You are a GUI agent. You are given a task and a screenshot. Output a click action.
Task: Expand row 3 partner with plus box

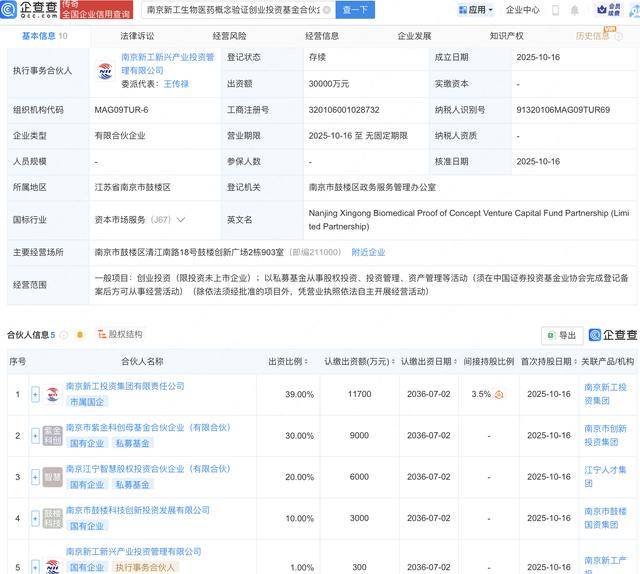pos(35,477)
